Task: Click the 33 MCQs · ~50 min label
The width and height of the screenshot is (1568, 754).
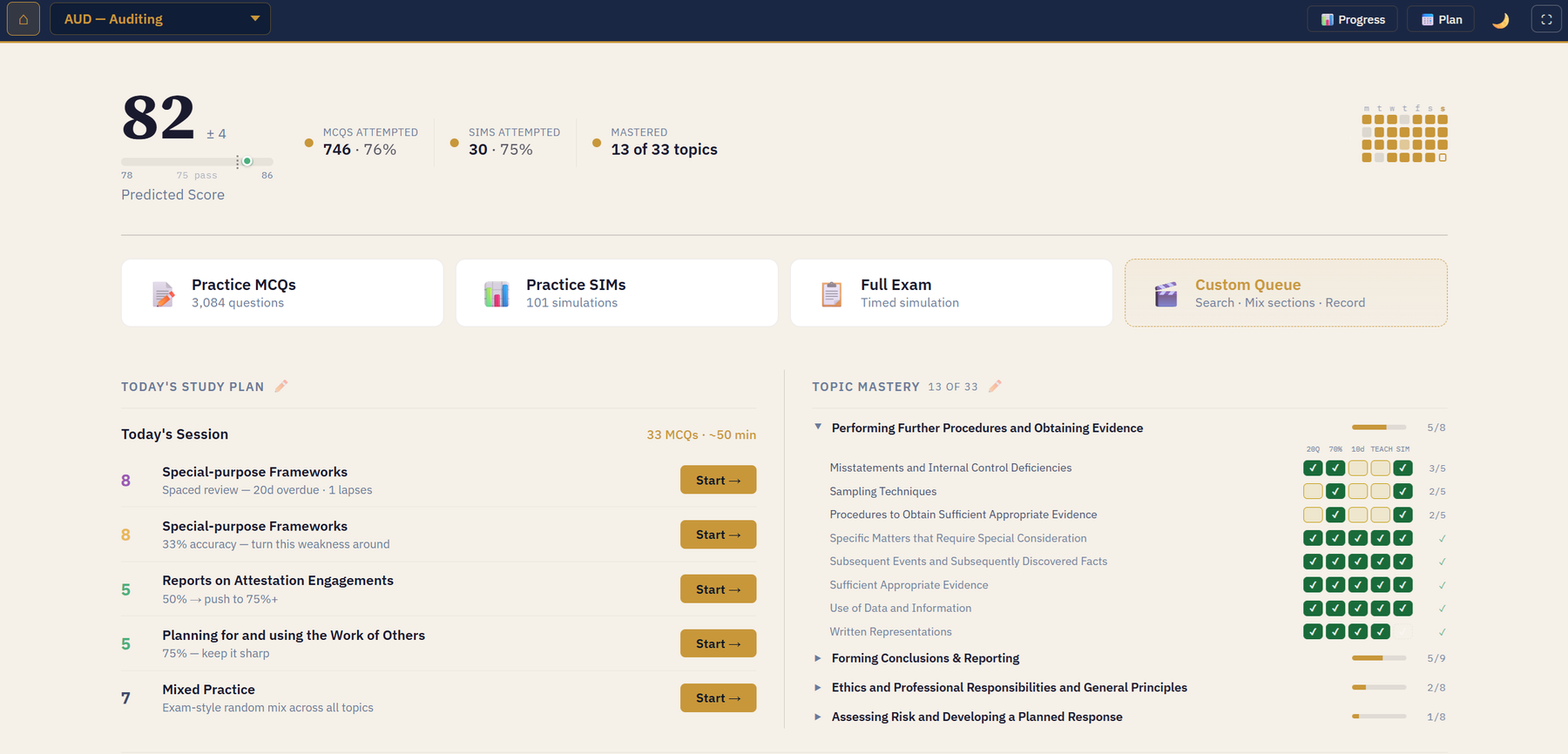Action: pyautogui.click(x=701, y=434)
